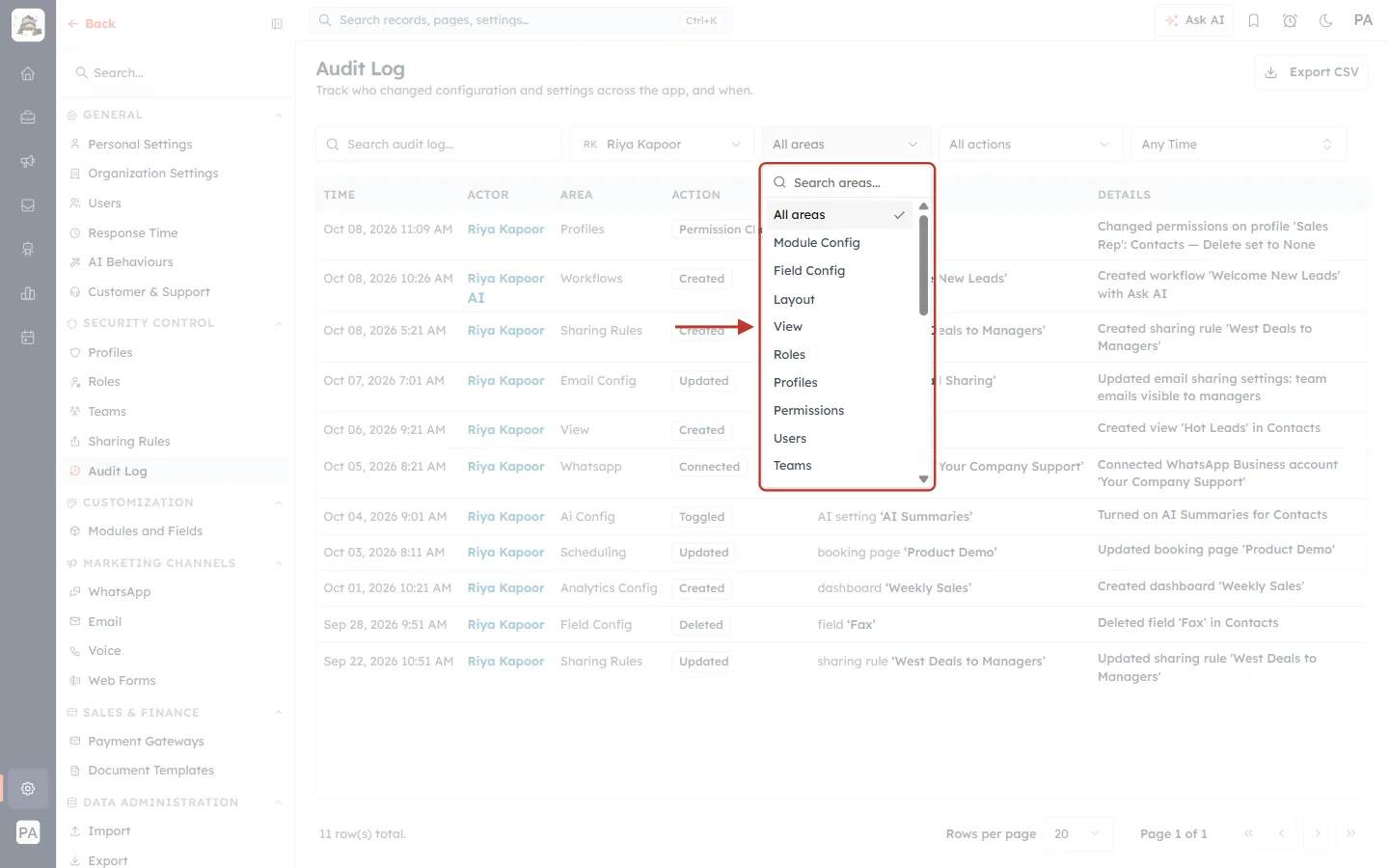Toggle the sidebar collapse icon beside Back
This screenshot has width=1389, height=868.
(277, 24)
